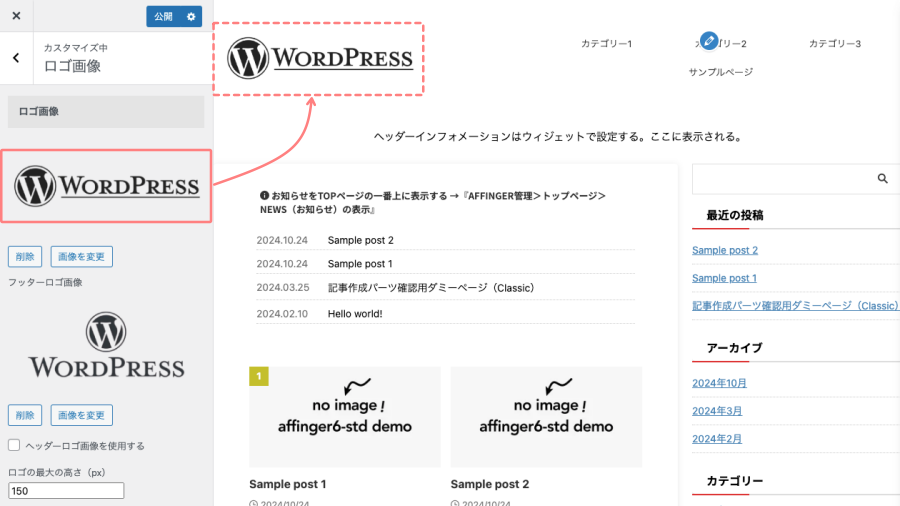Open the 2024年10月 archive link
The image size is (900, 506).
pos(719,383)
